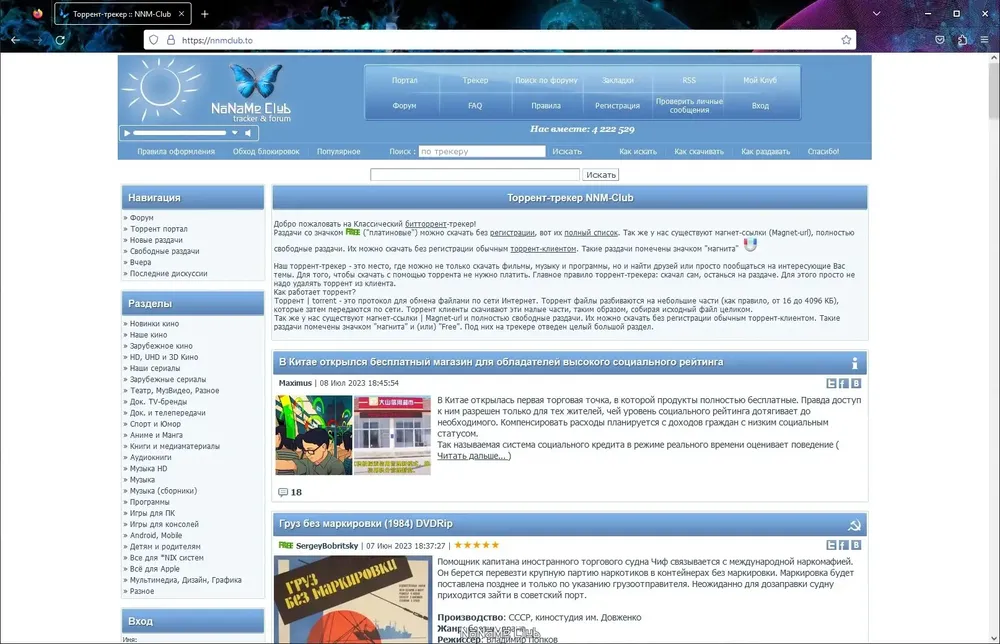Click the five-star rating

[x=476, y=545]
